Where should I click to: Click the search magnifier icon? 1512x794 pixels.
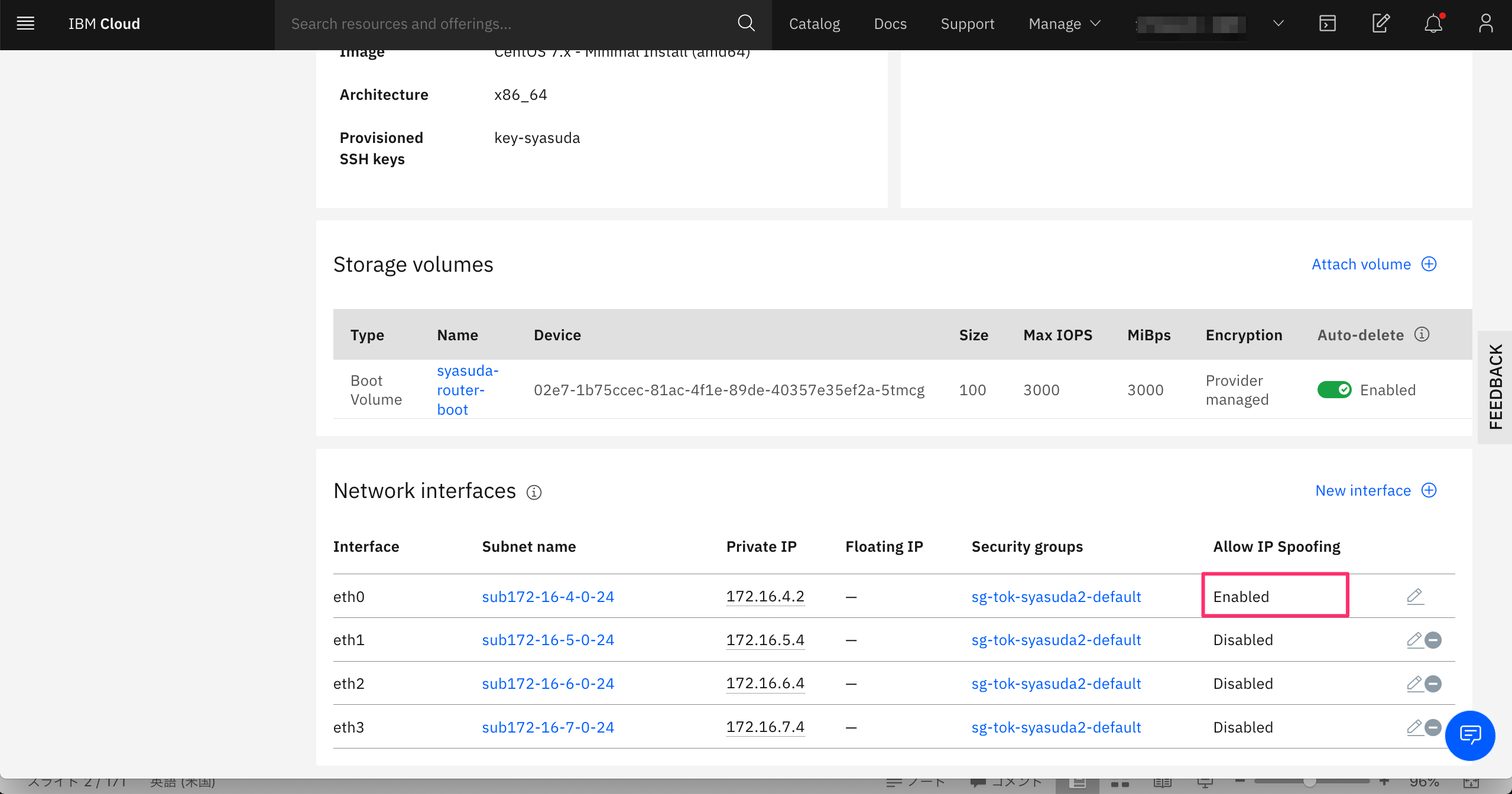[x=747, y=24]
